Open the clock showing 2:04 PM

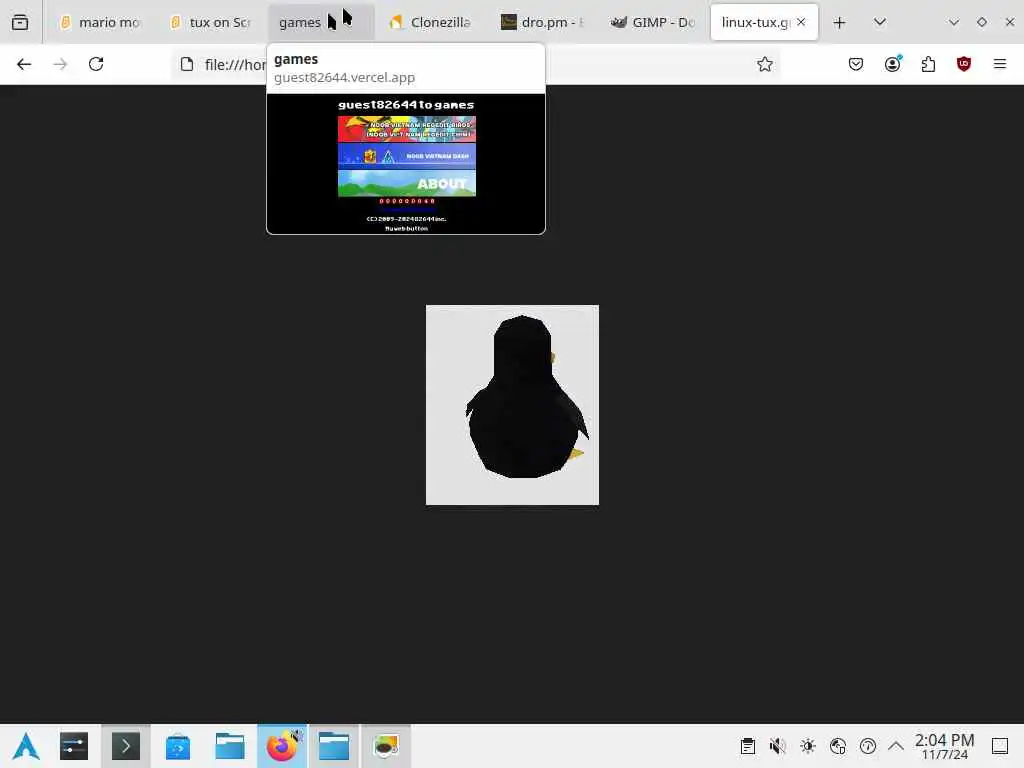944,746
